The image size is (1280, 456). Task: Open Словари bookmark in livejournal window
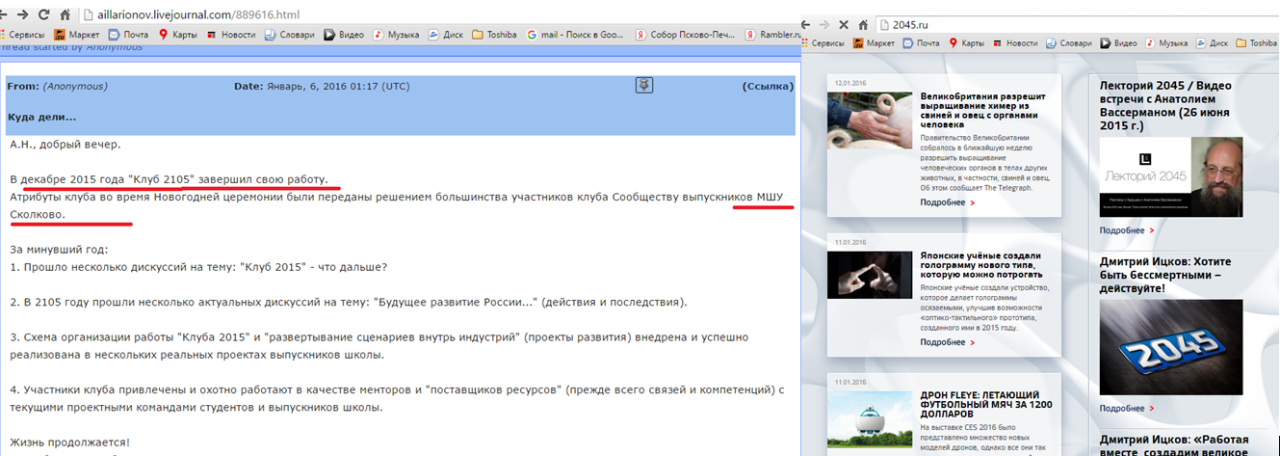click(x=290, y=33)
